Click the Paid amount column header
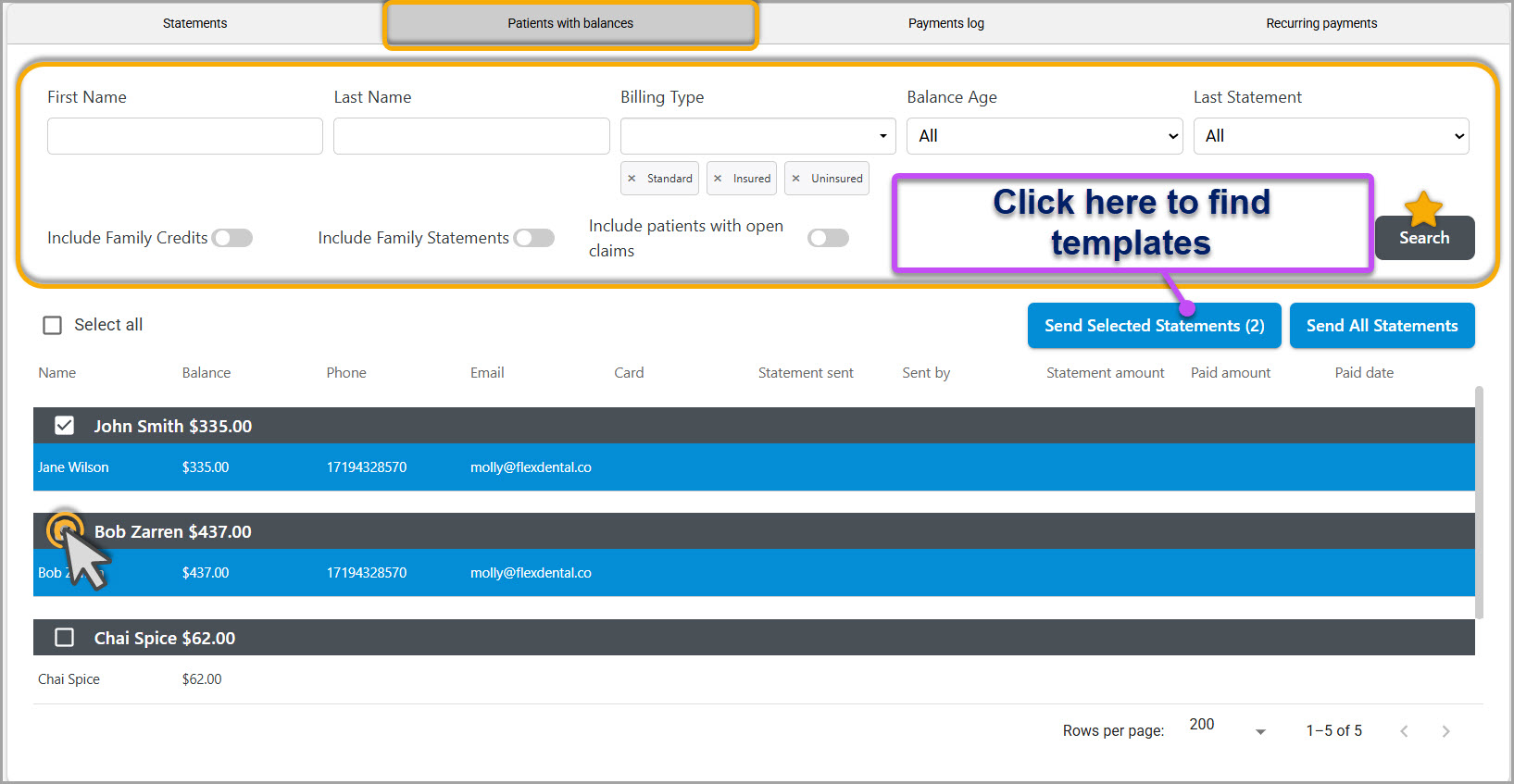This screenshot has width=1514, height=784. (x=1231, y=373)
